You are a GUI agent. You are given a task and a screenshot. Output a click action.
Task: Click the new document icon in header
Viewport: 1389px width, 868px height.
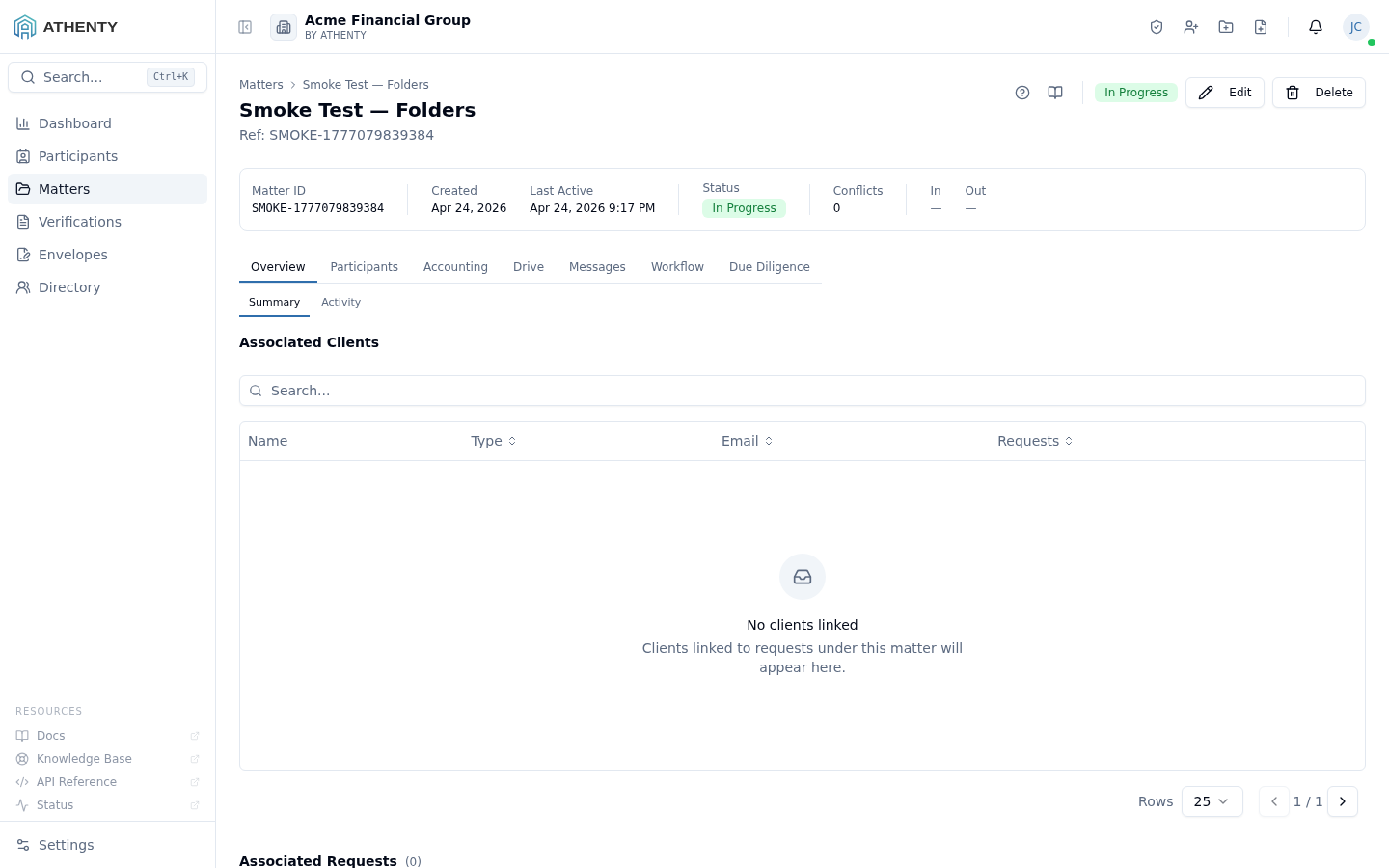[1261, 27]
